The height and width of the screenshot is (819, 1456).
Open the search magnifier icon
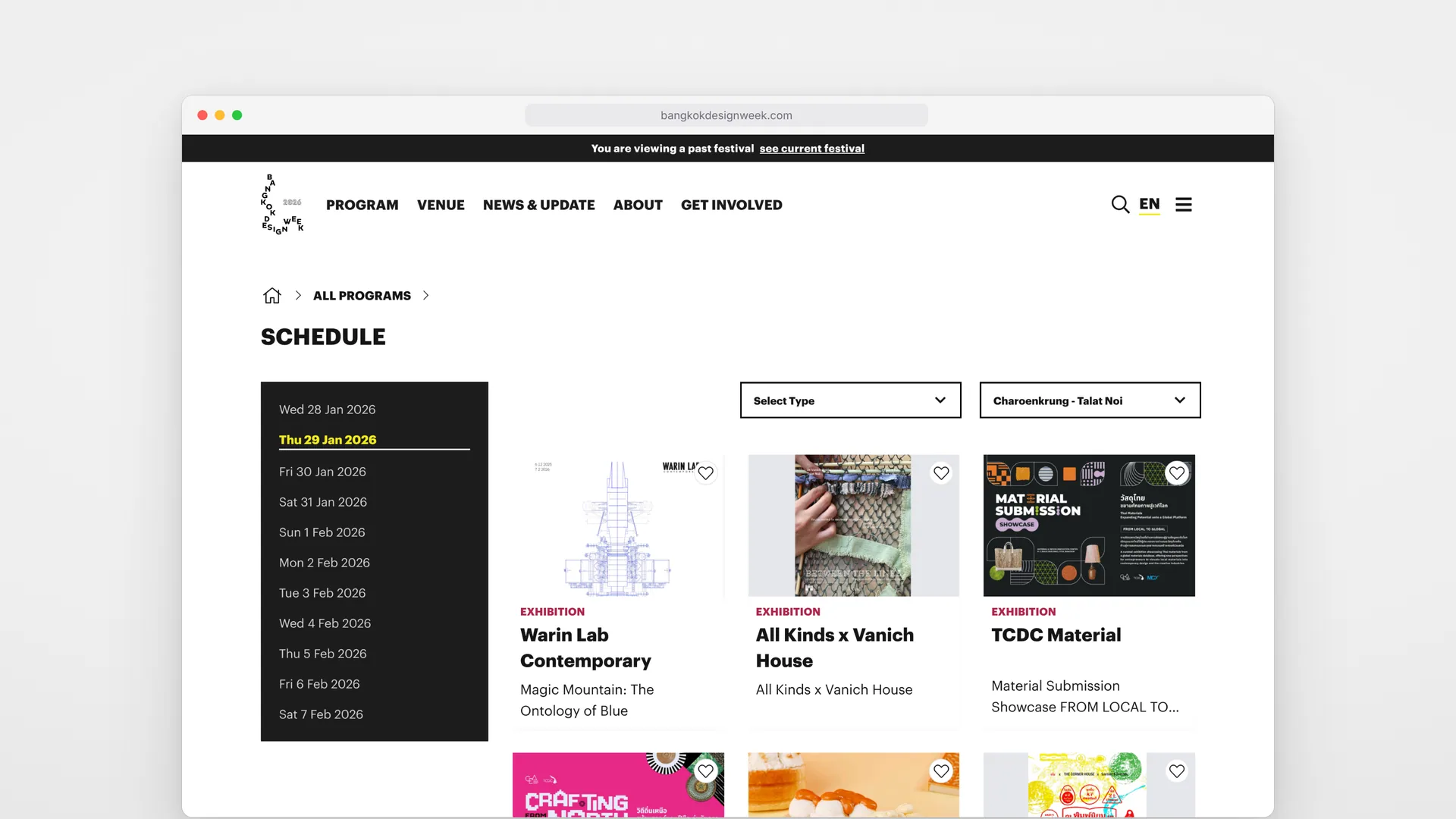1120,205
